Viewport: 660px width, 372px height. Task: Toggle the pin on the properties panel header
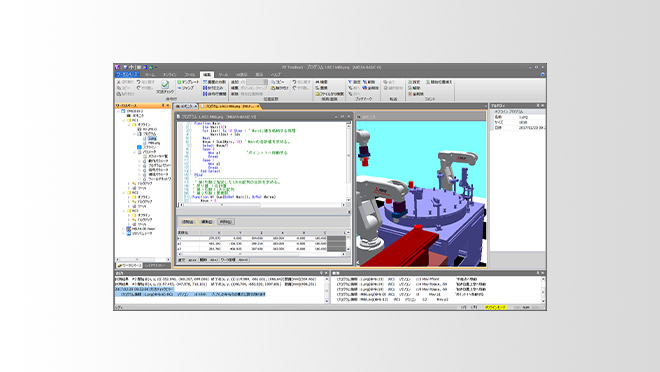pos(538,106)
